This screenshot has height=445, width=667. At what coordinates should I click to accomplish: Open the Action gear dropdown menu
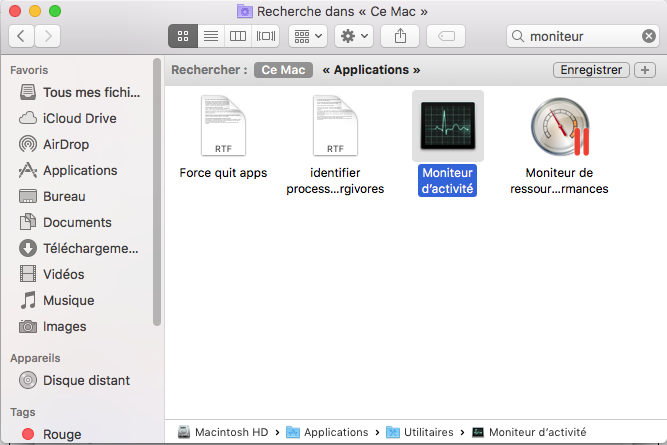[x=354, y=36]
